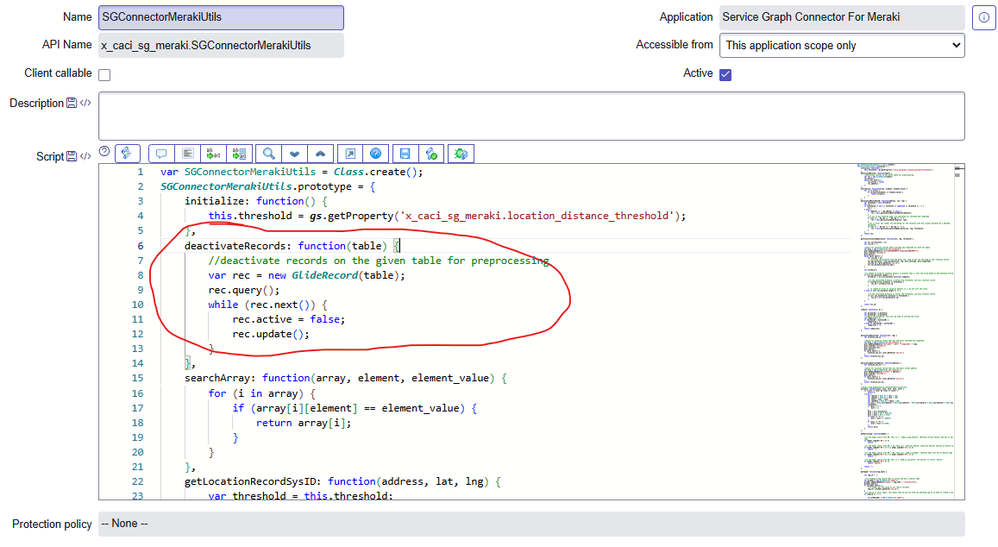Open the script debugger bug icon
Viewport: 998px width, 547px height.
[460, 153]
